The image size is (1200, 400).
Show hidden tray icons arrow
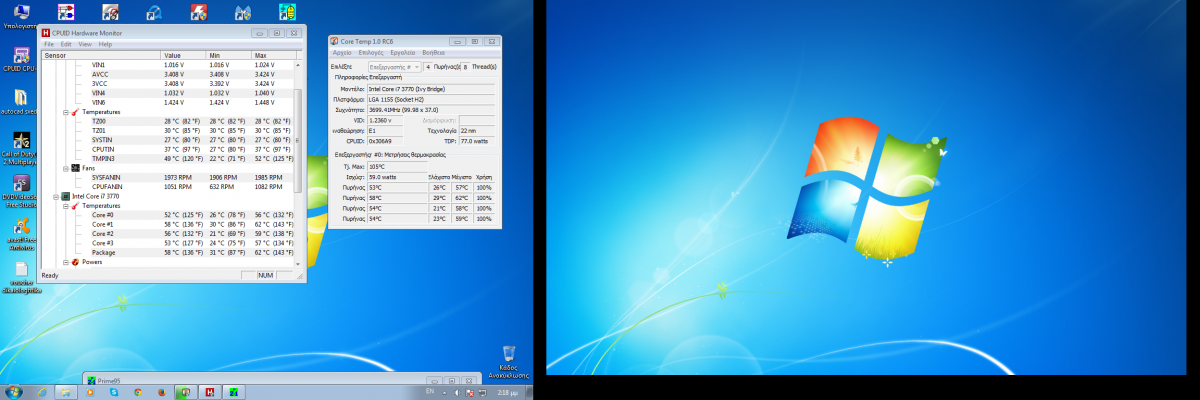445,392
